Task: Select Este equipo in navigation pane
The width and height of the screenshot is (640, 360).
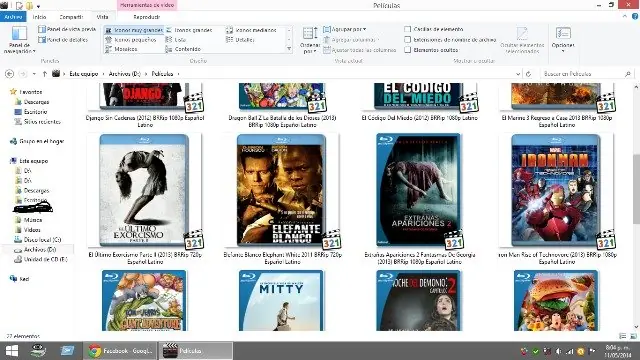Action: click(33, 161)
